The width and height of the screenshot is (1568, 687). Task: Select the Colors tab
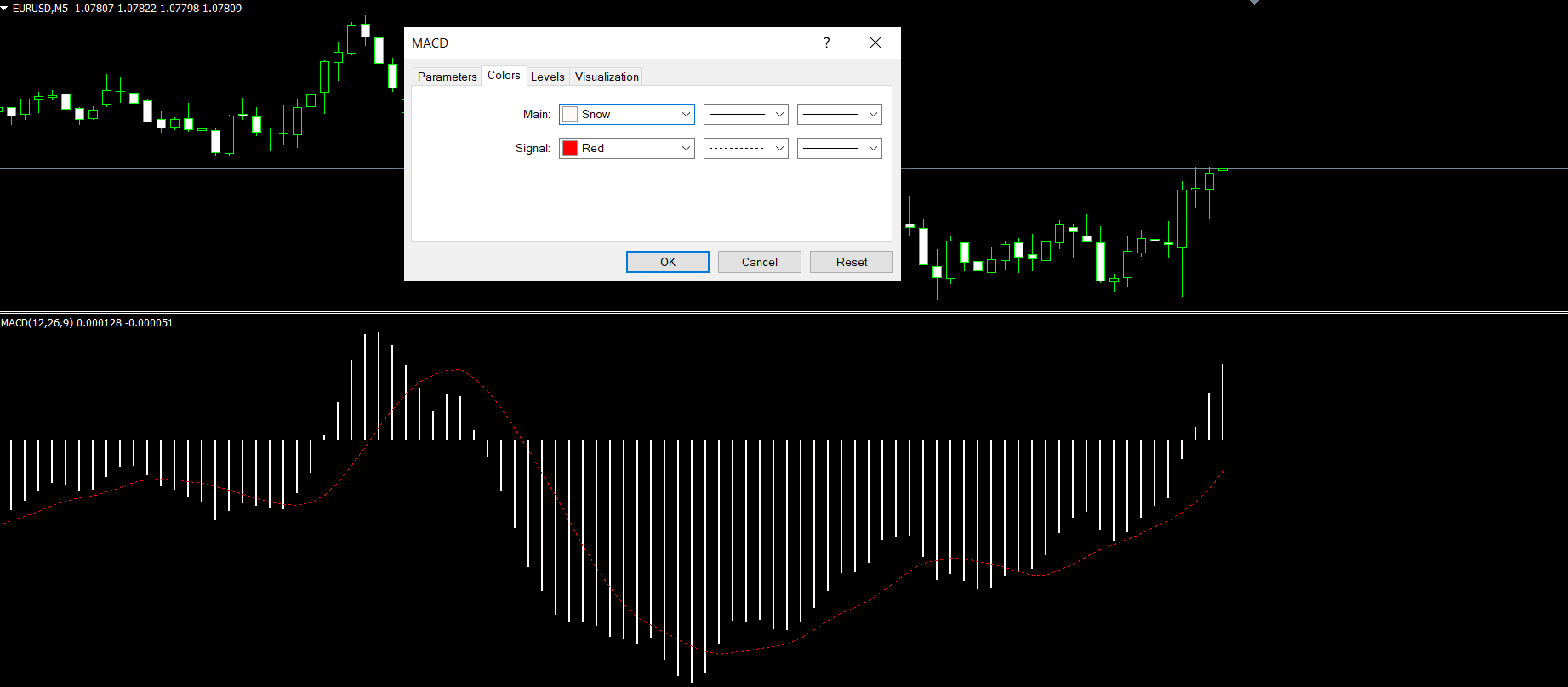click(x=504, y=76)
